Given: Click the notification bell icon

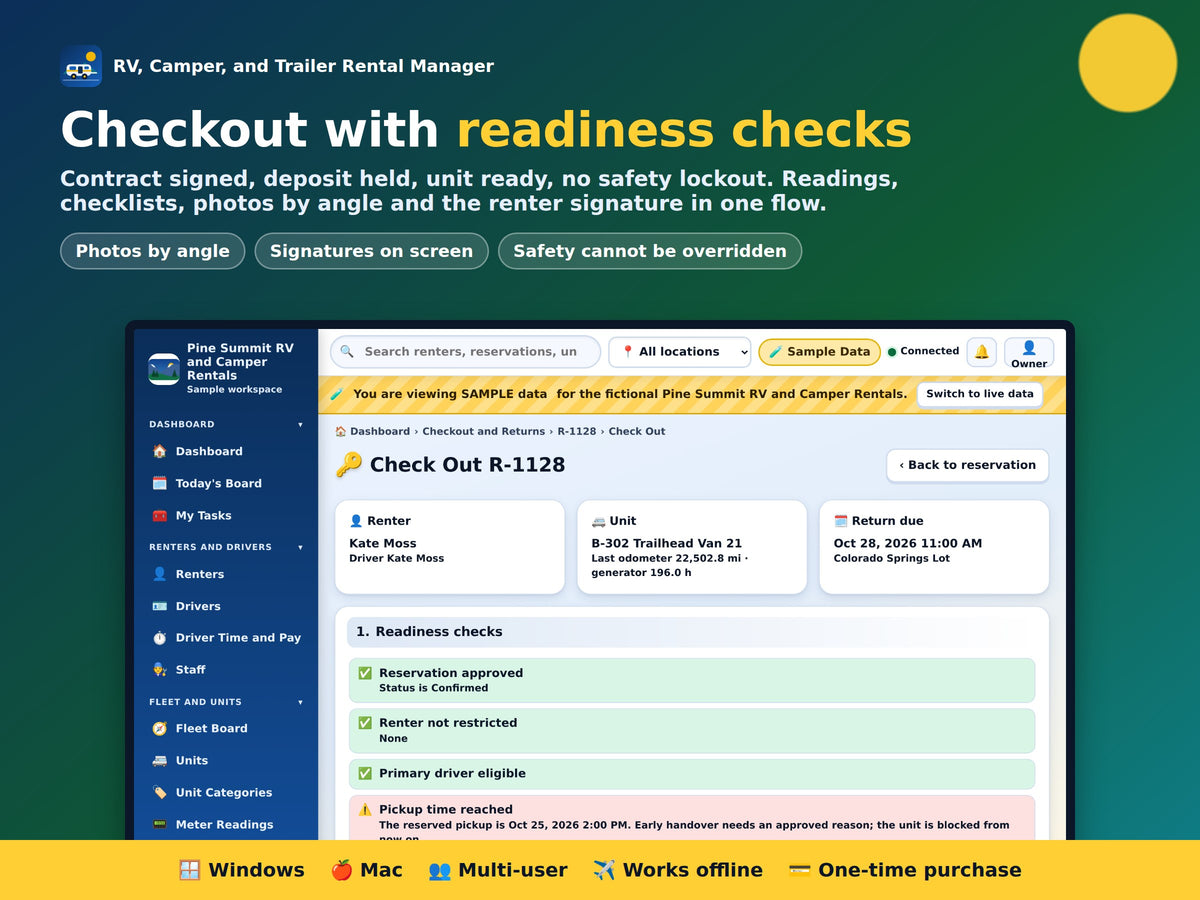Looking at the screenshot, I should point(981,352).
